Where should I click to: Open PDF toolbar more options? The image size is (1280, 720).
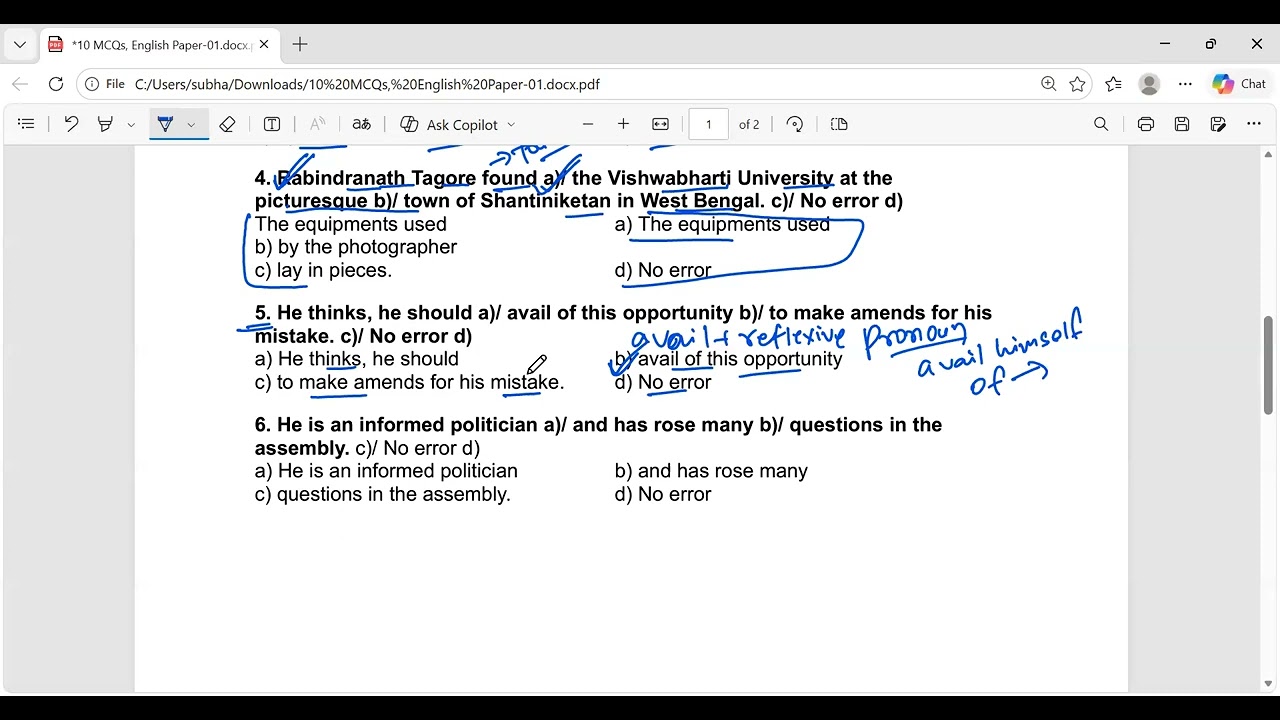1254,124
